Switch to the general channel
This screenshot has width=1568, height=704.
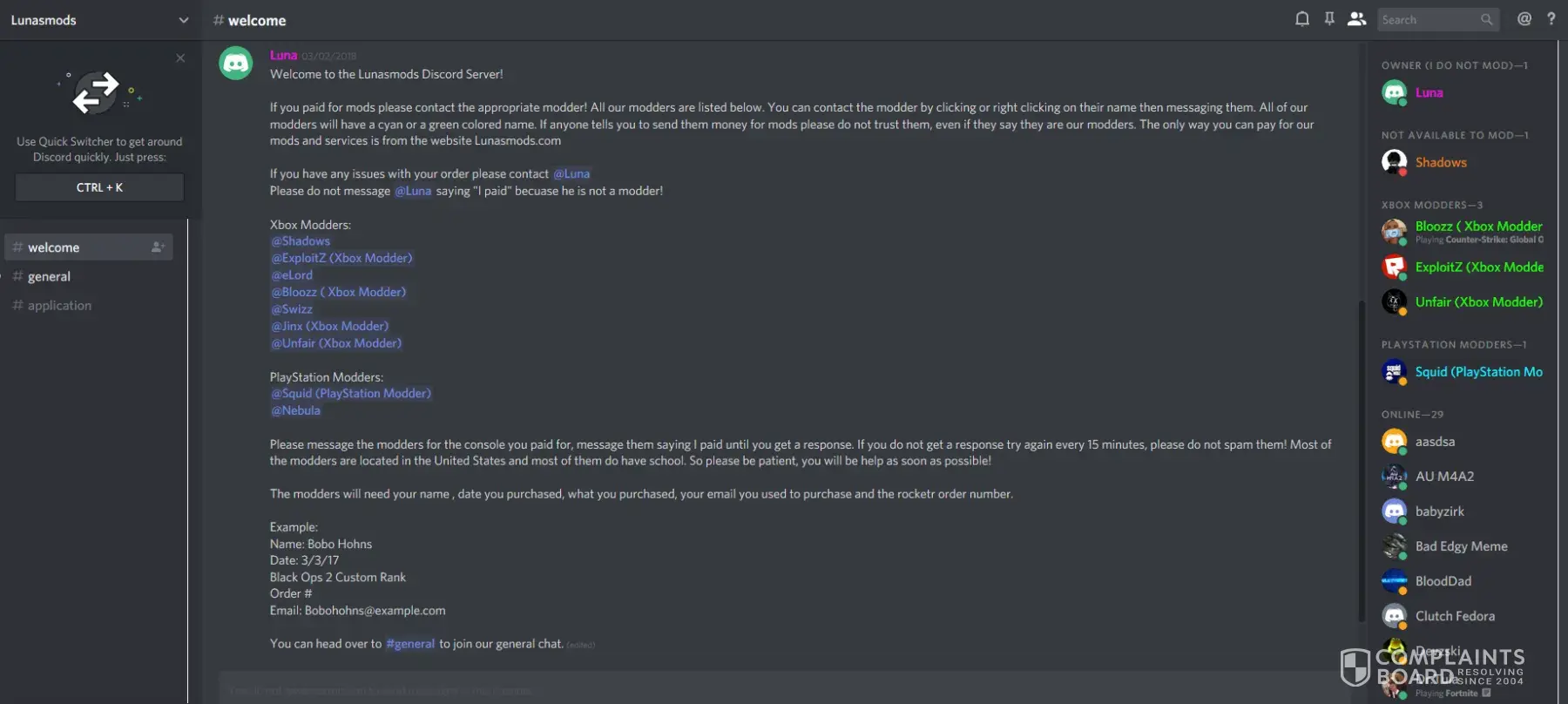click(x=49, y=277)
